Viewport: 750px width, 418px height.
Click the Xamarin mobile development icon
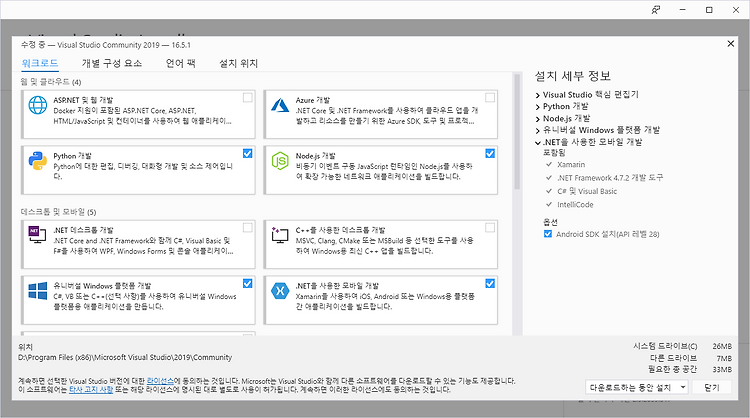coord(280,291)
